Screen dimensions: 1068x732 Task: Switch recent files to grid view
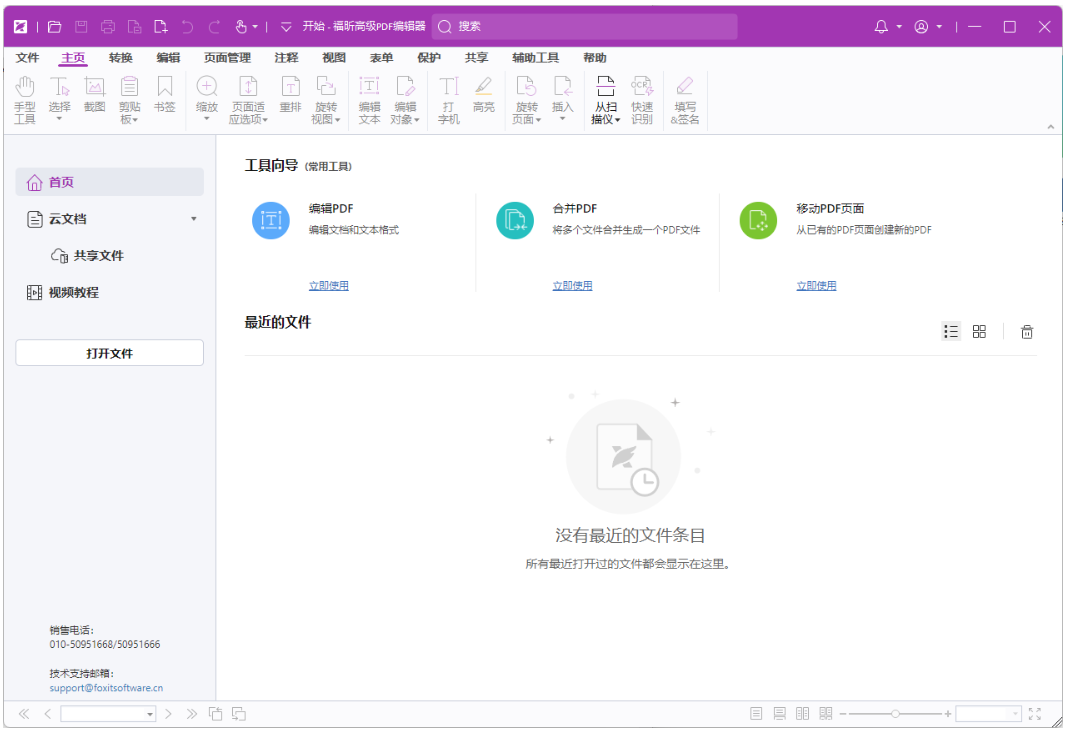[x=979, y=332]
